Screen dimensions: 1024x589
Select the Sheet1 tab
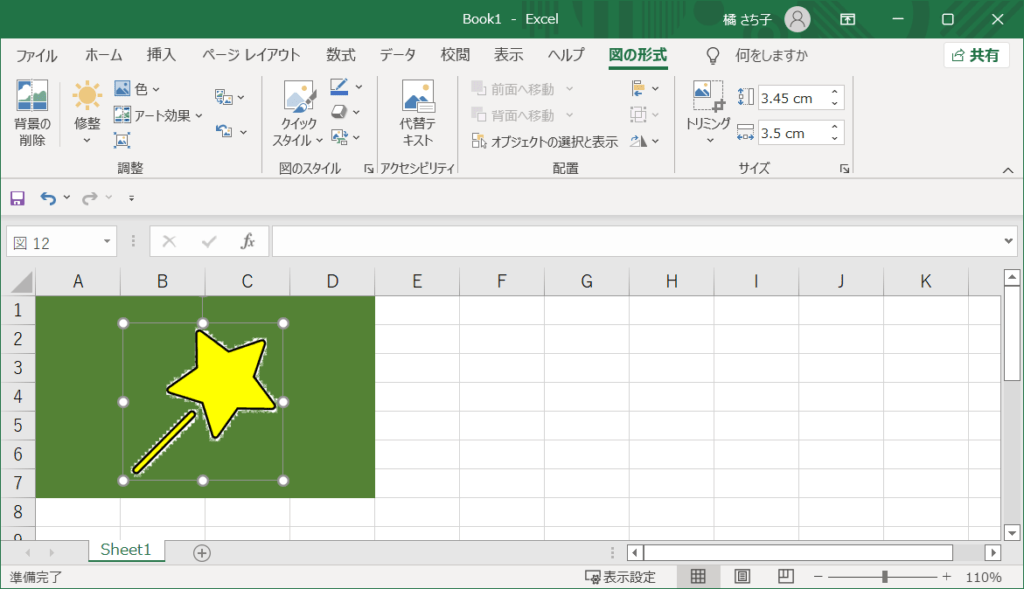pos(126,550)
